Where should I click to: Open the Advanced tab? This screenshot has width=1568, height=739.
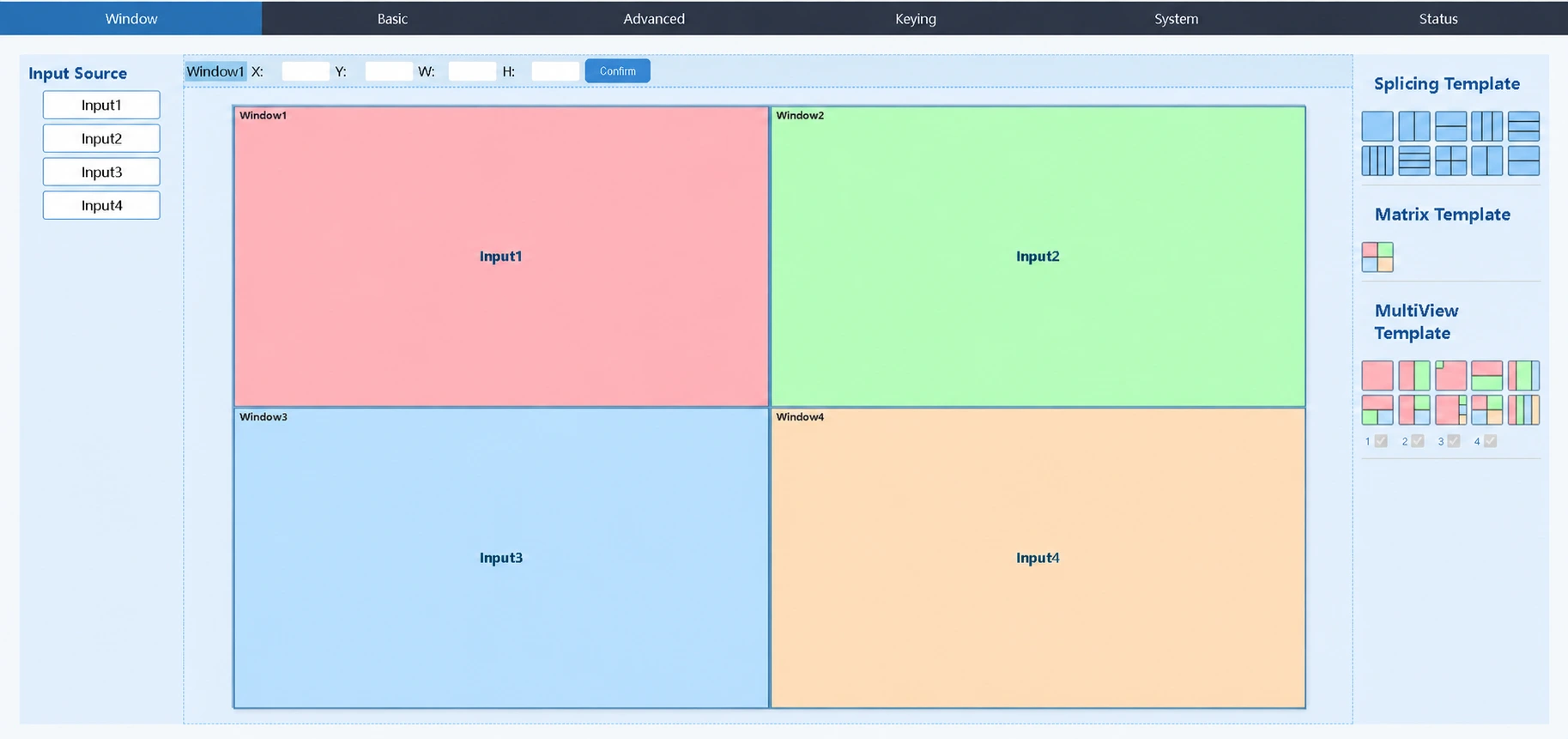click(654, 18)
